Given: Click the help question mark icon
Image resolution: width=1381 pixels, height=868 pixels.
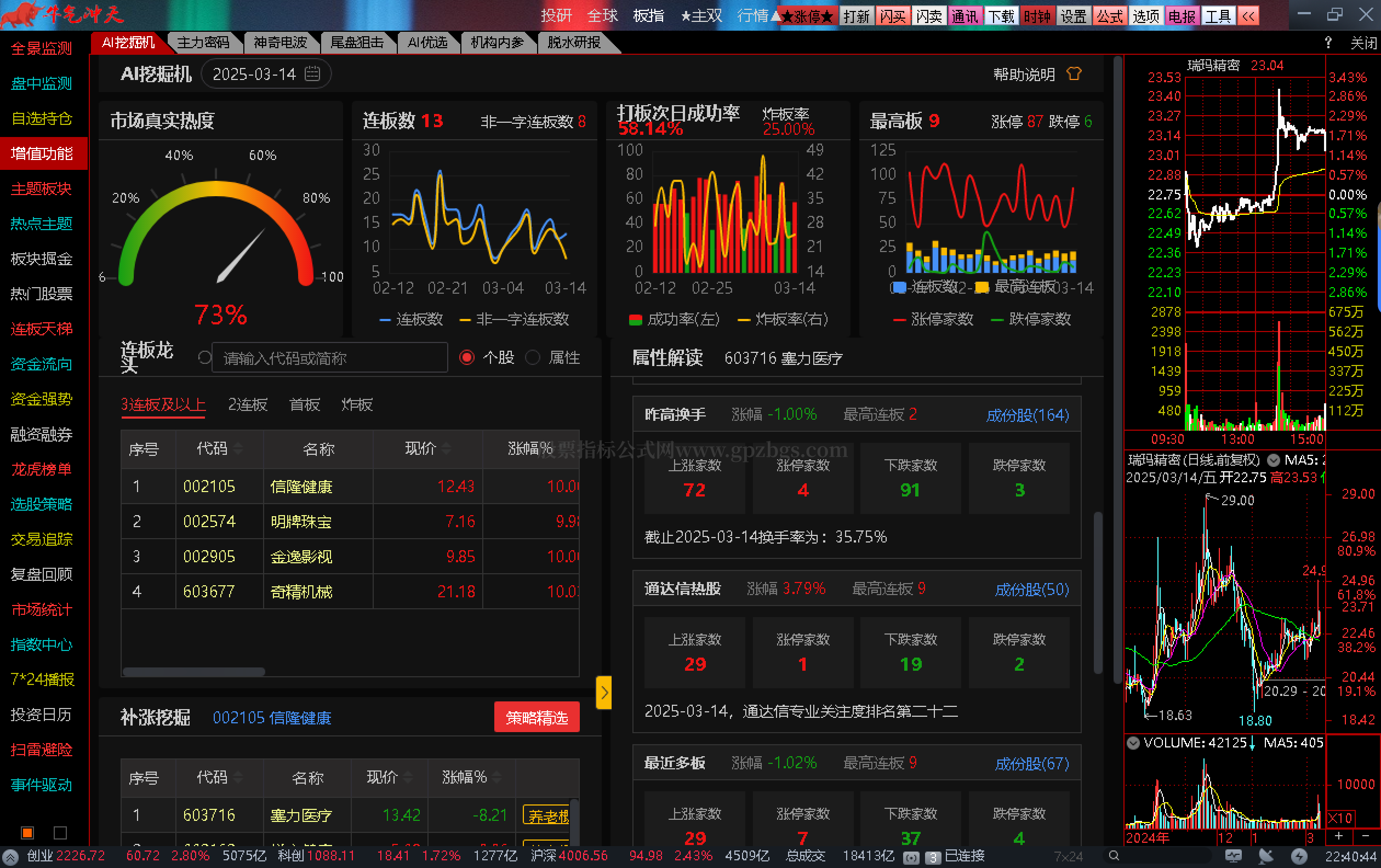Looking at the screenshot, I should 1328,42.
